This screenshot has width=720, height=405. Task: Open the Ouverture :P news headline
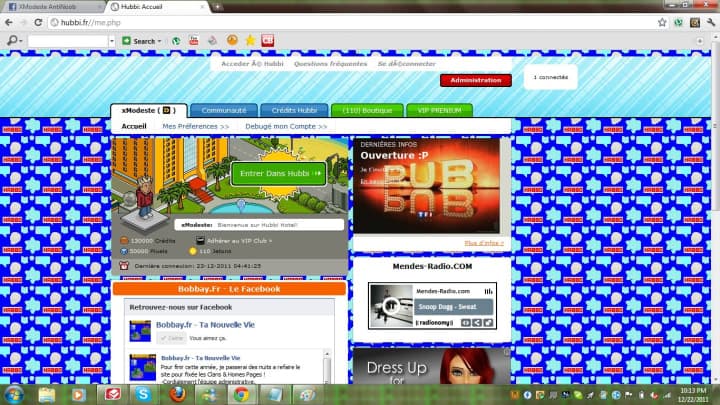click(x=394, y=155)
